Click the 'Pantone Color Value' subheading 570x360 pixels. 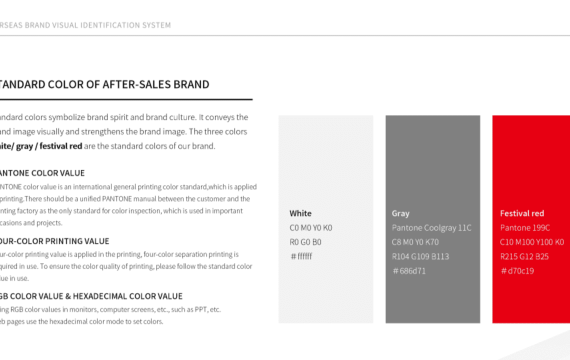click(42, 173)
